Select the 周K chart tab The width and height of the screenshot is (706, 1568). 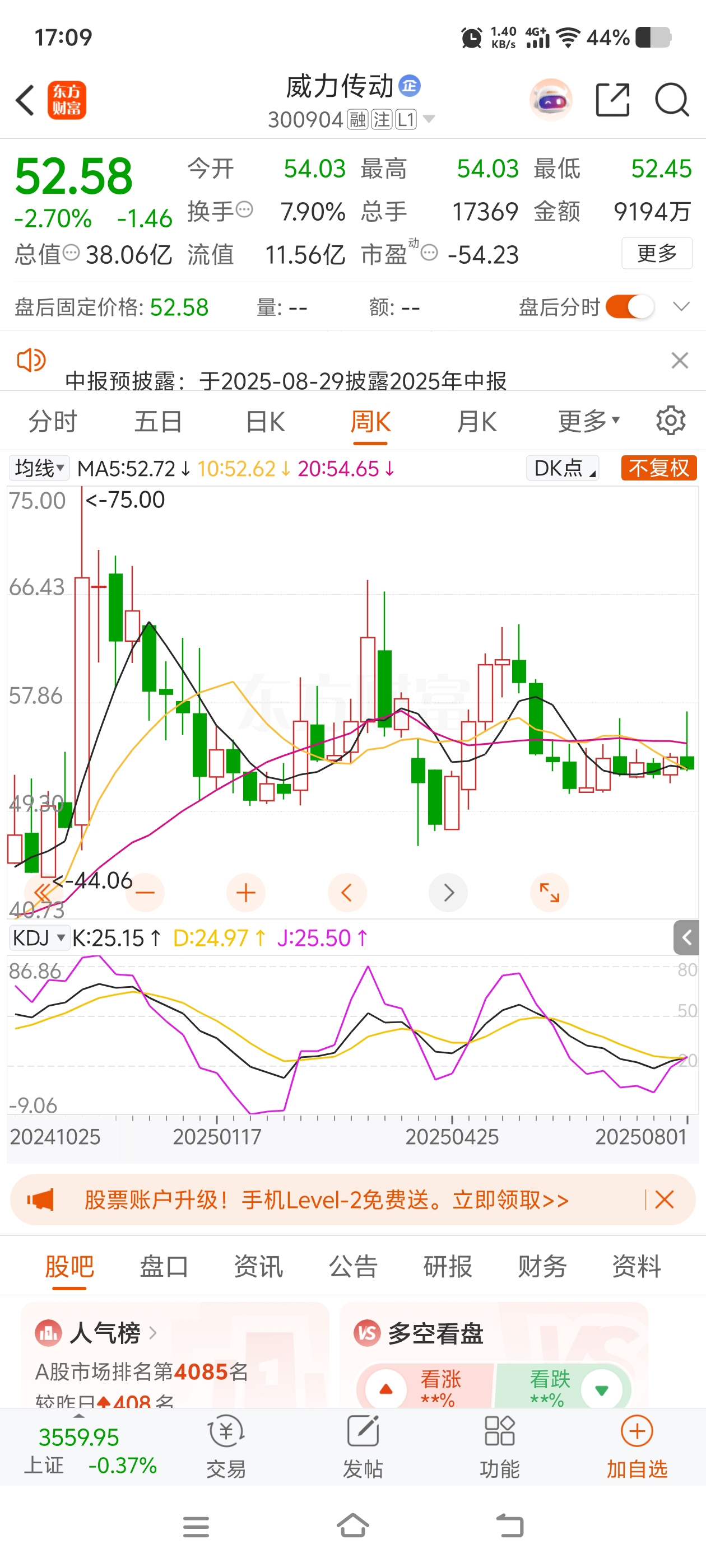pyautogui.click(x=370, y=421)
